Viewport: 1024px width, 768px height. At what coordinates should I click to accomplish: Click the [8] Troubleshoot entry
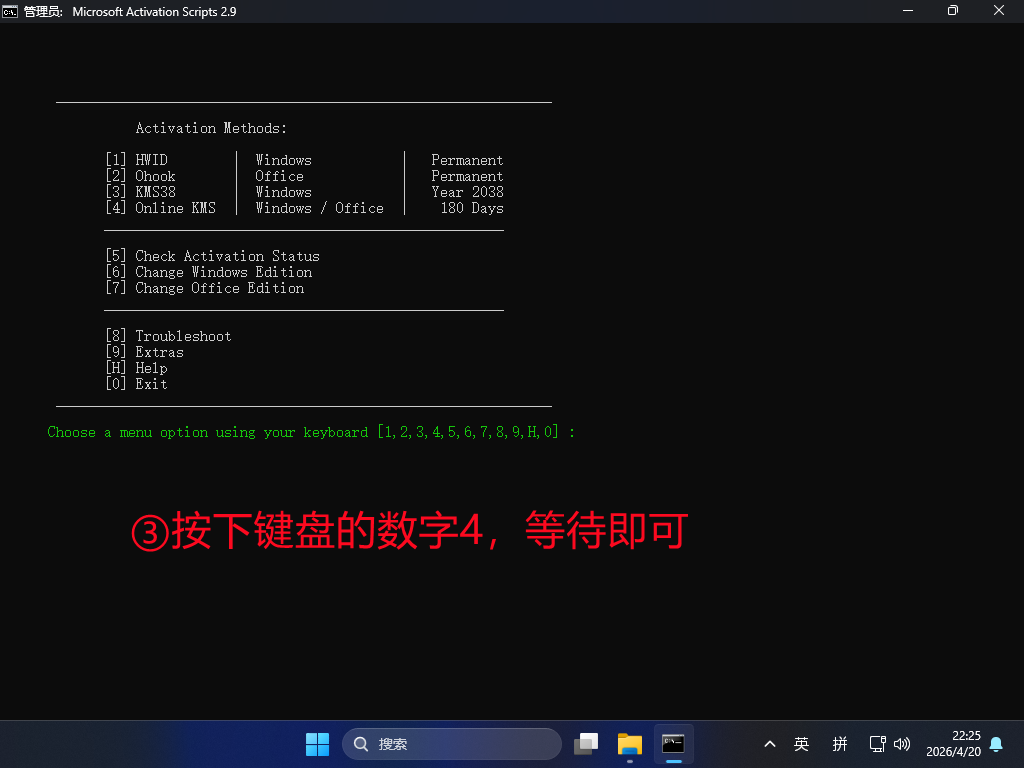click(x=168, y=336)
